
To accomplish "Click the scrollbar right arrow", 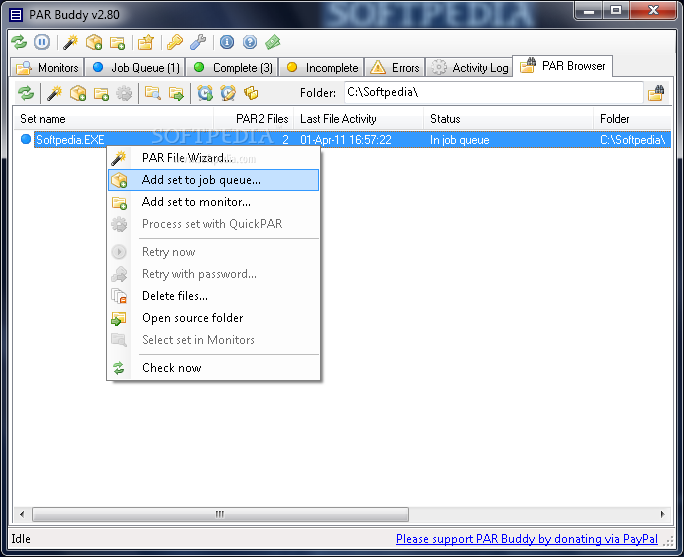I will (x=663, y=514).
